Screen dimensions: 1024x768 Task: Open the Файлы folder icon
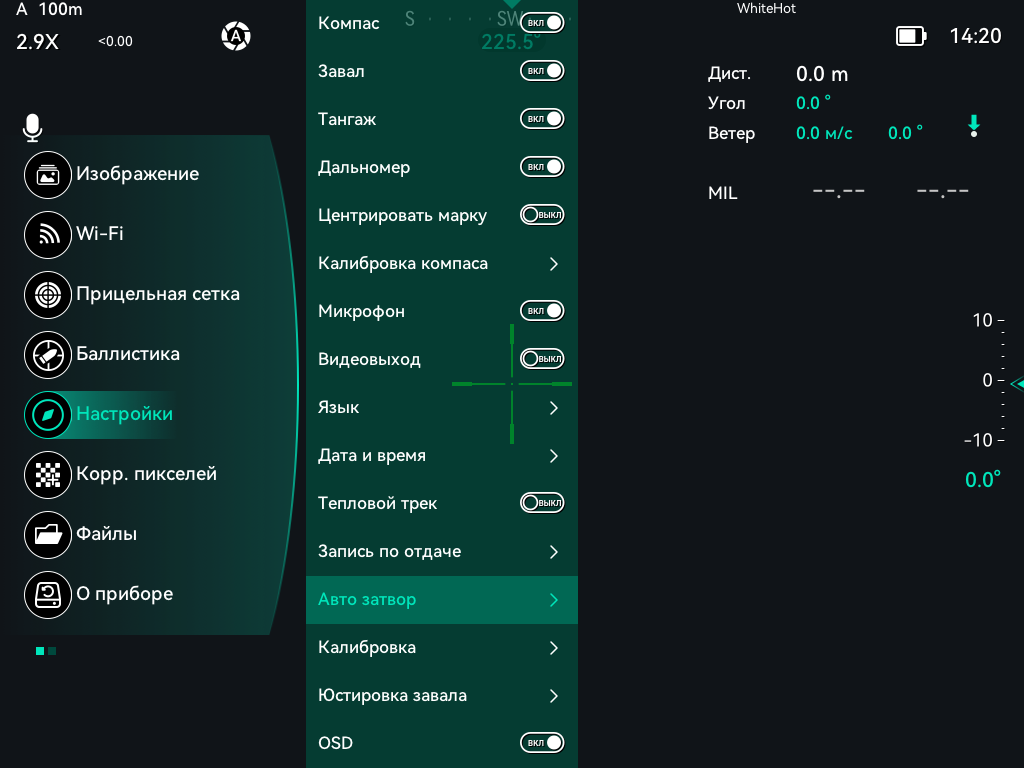[48, 535]
